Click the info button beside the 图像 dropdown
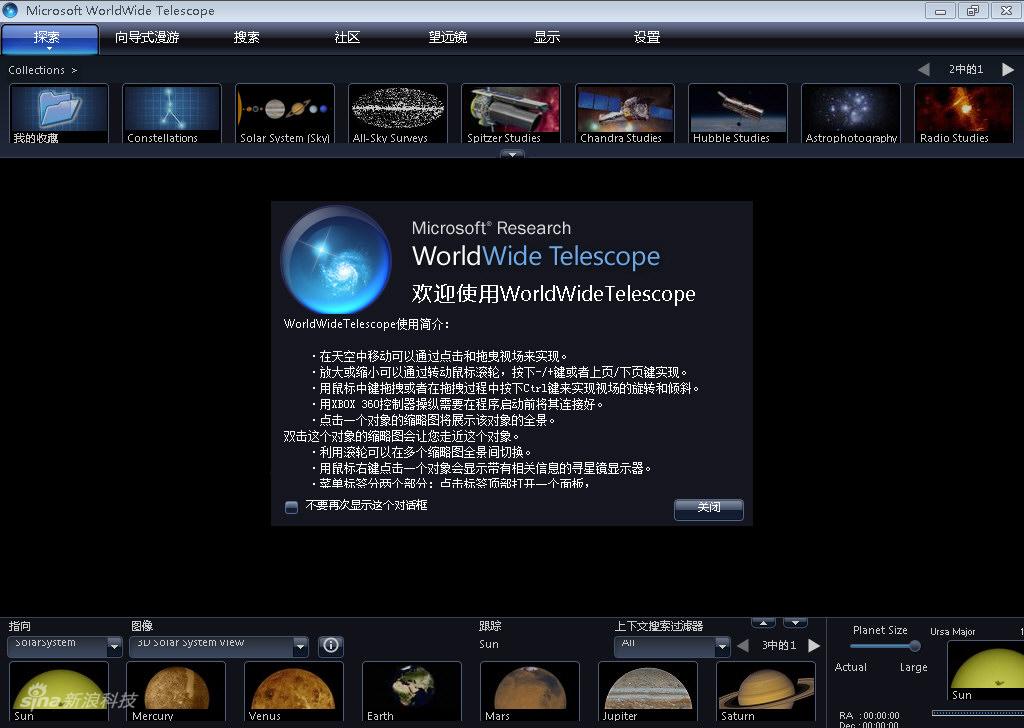 point(331,646)
